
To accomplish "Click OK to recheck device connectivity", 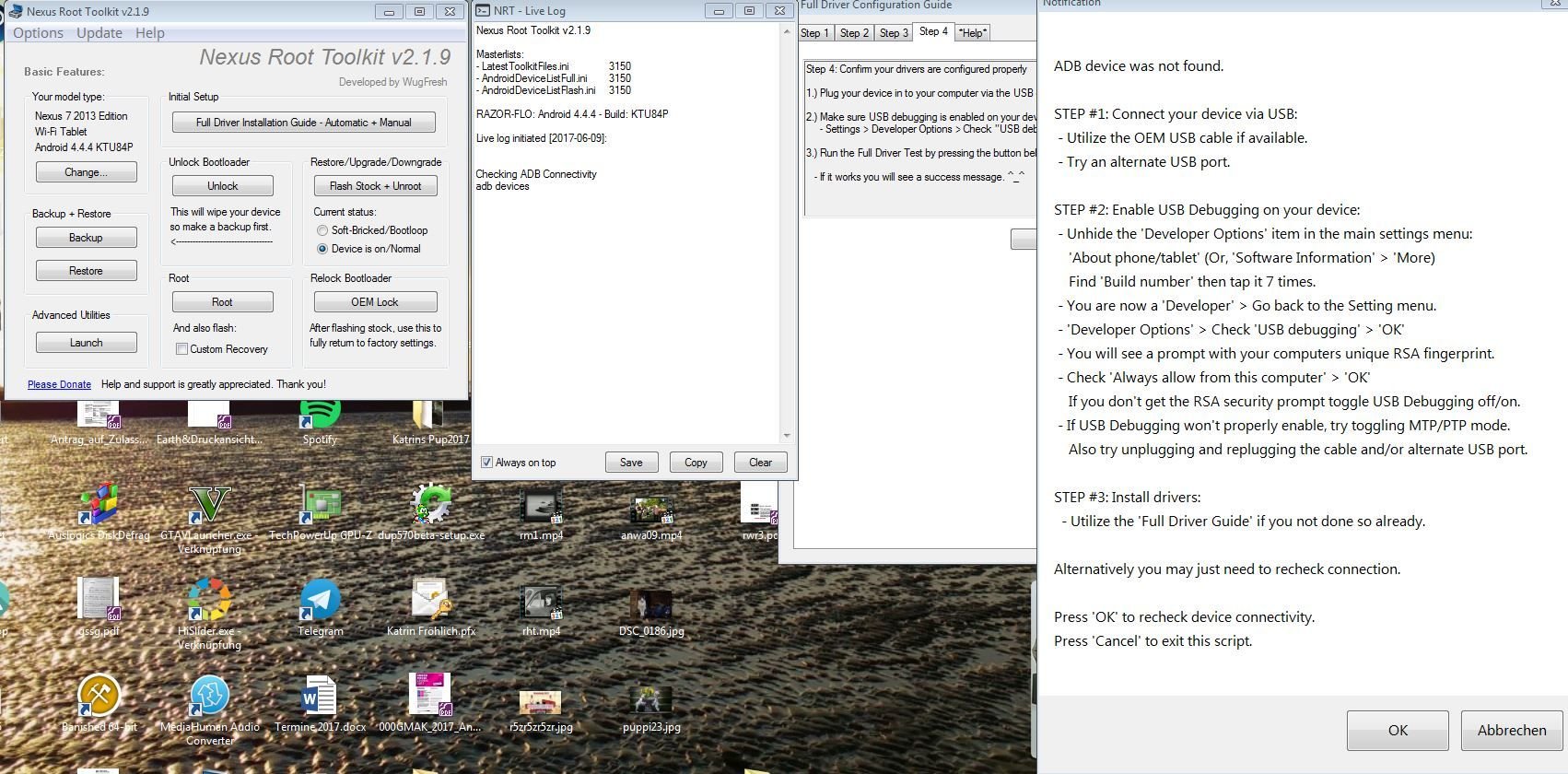I will coord(1398,731).
